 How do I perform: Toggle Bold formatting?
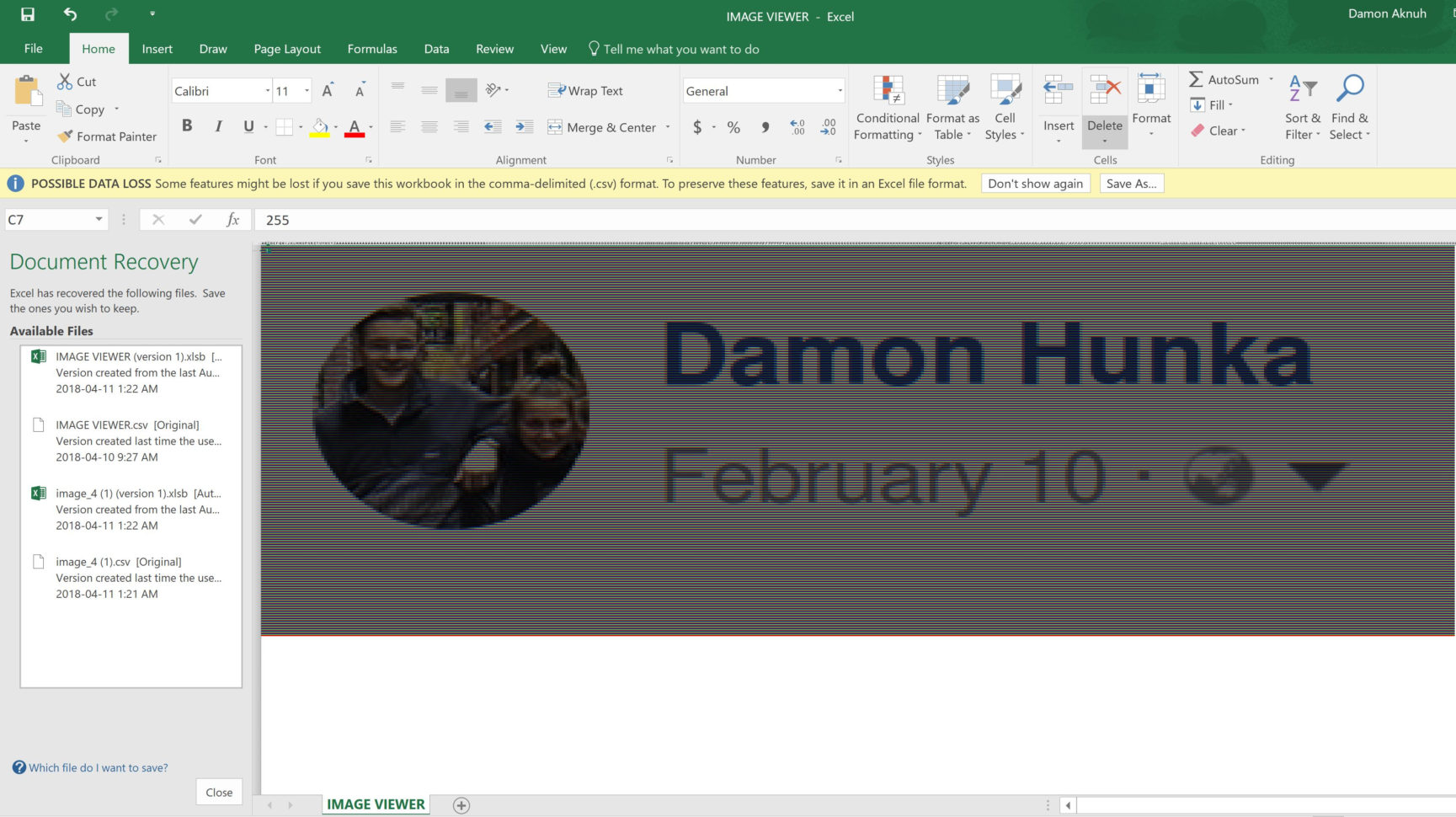pos(187,125)
